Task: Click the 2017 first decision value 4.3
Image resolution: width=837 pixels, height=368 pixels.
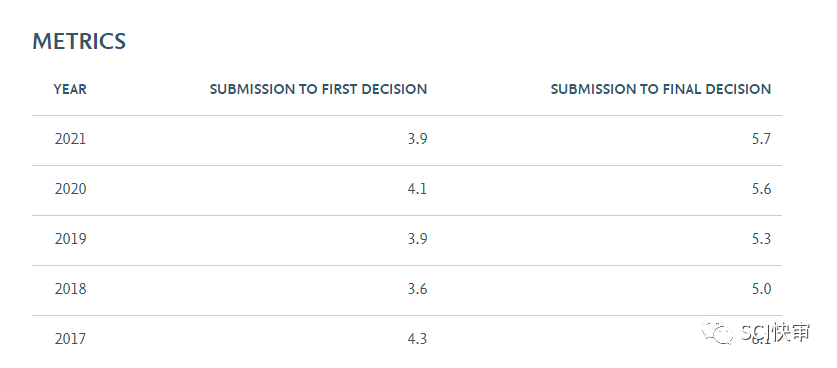Action: tap(417, 339)
